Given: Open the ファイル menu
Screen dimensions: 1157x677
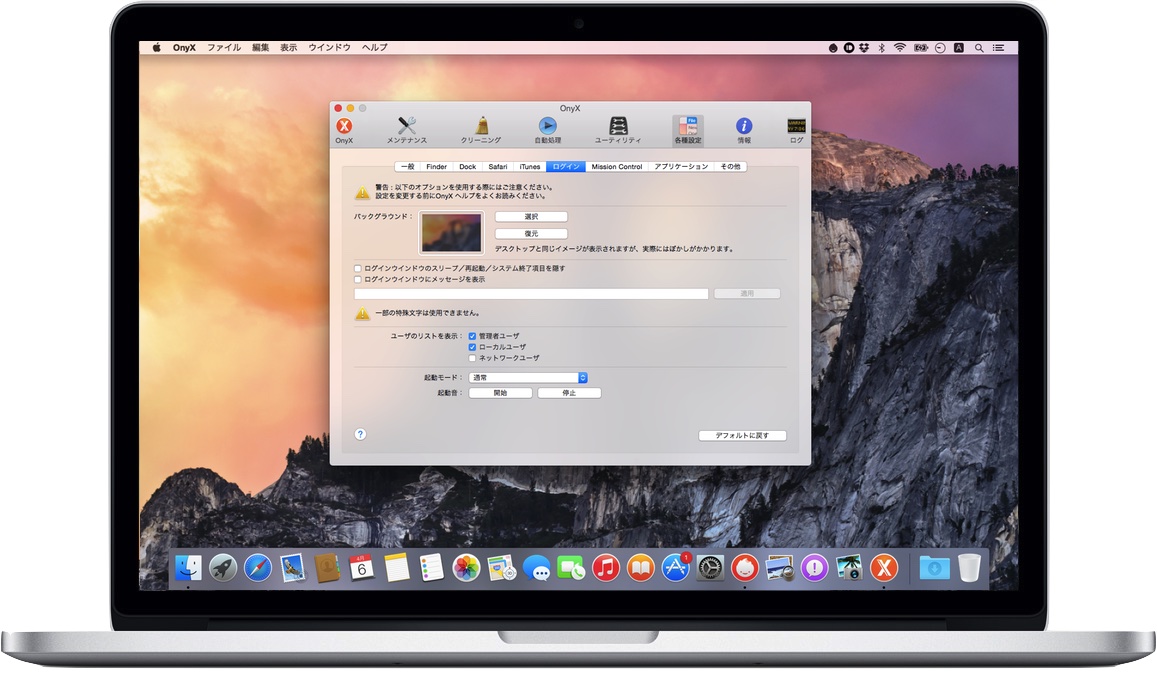Looking at the screenshot, I should point(224,47).
